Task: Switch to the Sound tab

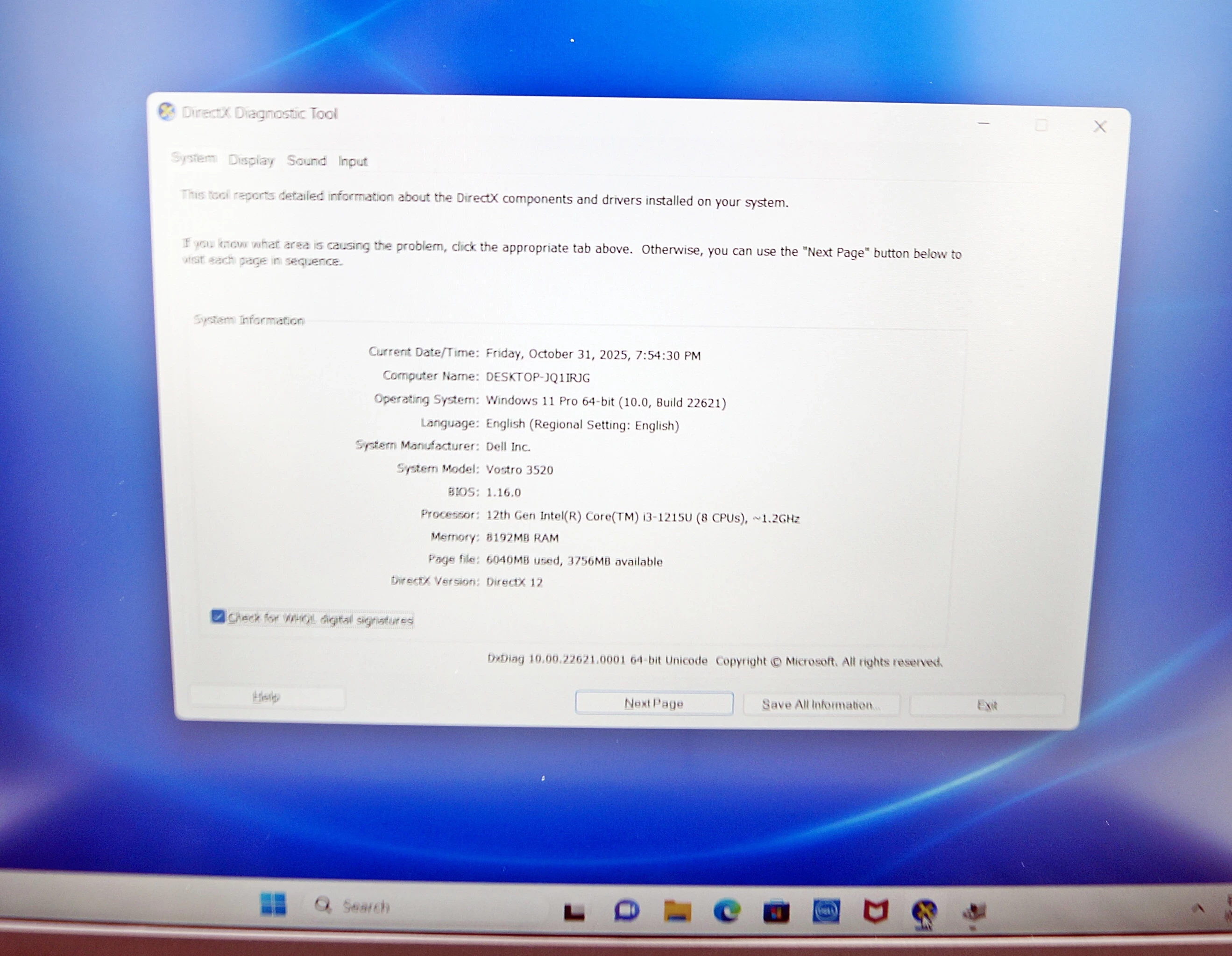Action: point(306,161)
